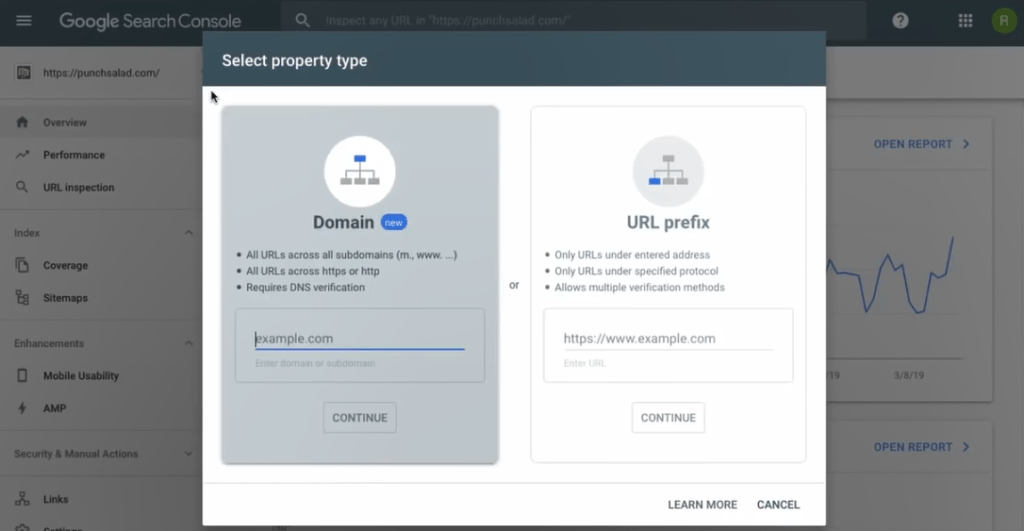
Task: Click the 'new' badge next to Domain
Action: pos(394,223)
